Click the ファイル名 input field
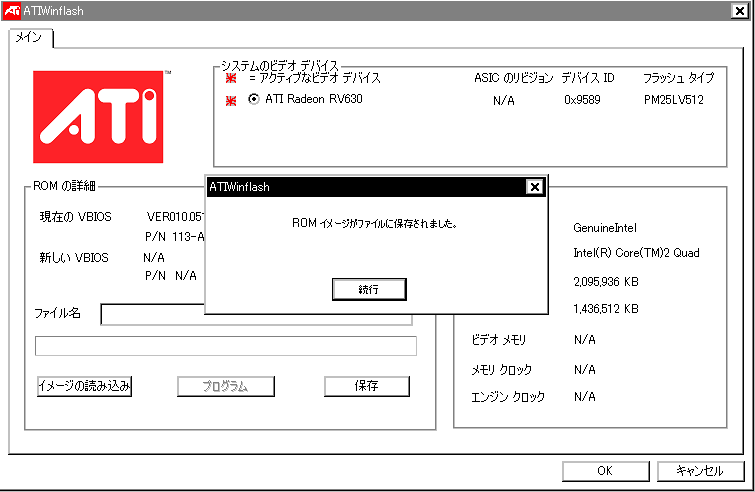755x492 pixels. 256,314
